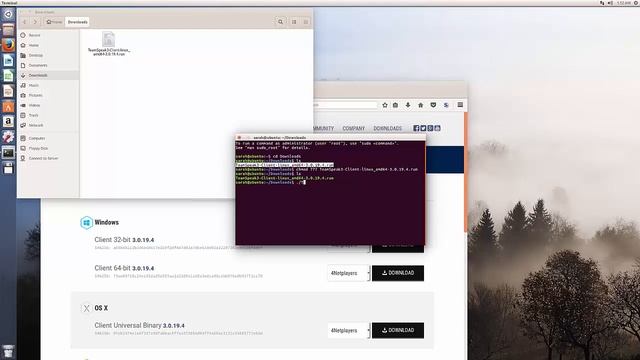Select Pictures in the Files sidebar
The width and height of the screenshot is (640, 360).
(49, 95)
